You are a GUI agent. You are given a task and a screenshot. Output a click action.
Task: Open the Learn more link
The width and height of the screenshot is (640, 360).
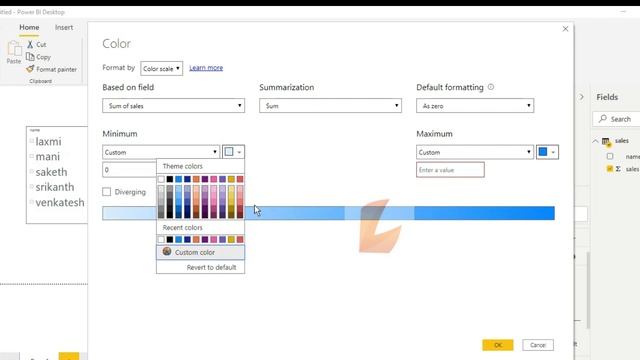tap(206, 68)
